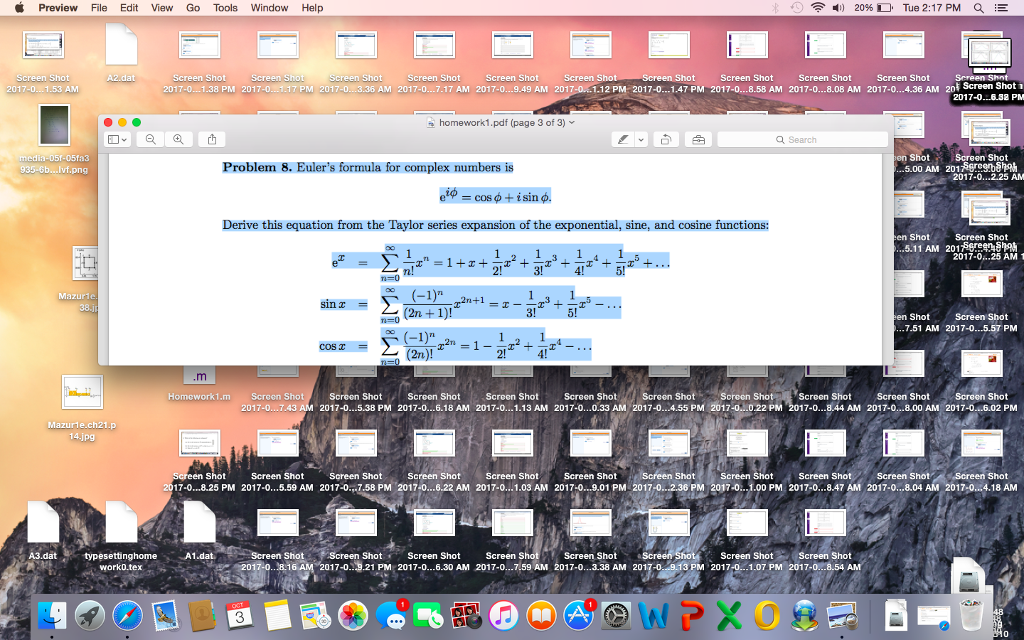1024x640 pixels.
Task: Show the Markup toolbar via the toolbox icon
Action: 699,139
